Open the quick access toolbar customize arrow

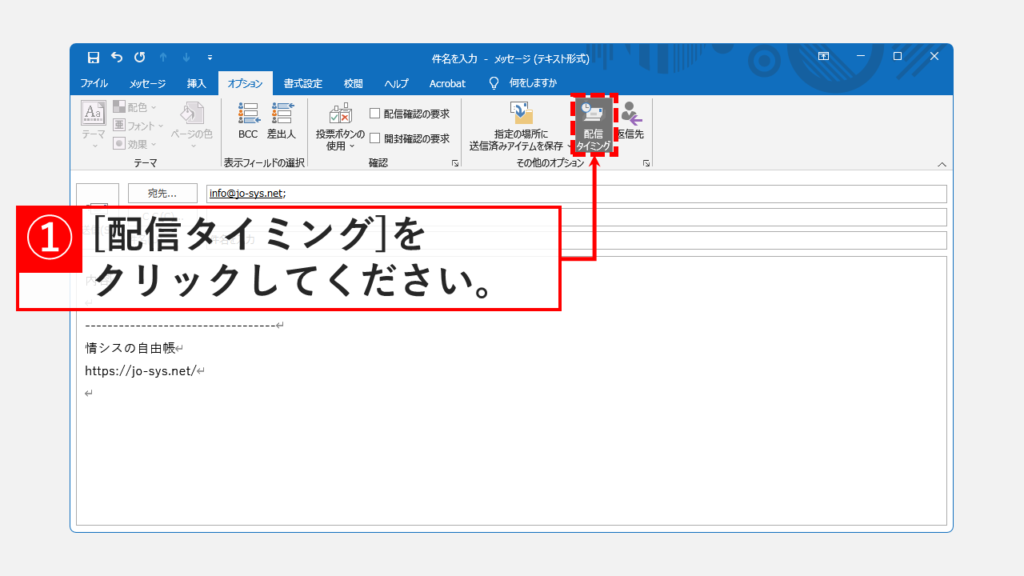point(210,57)
